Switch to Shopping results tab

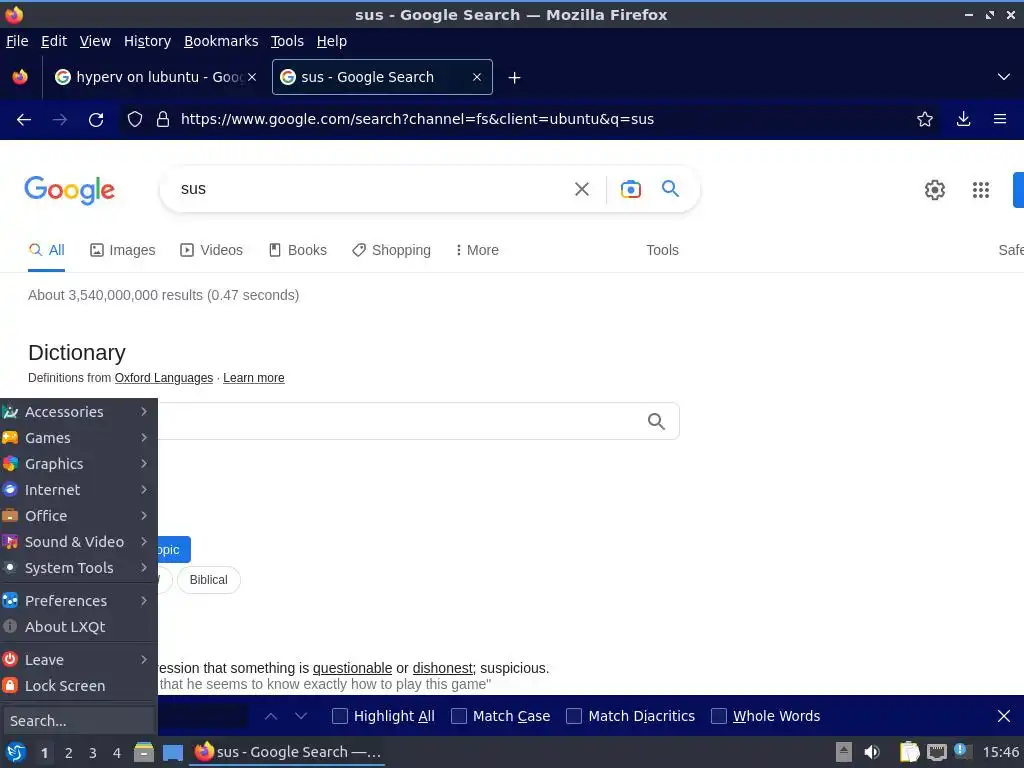(x=391, y=250)
